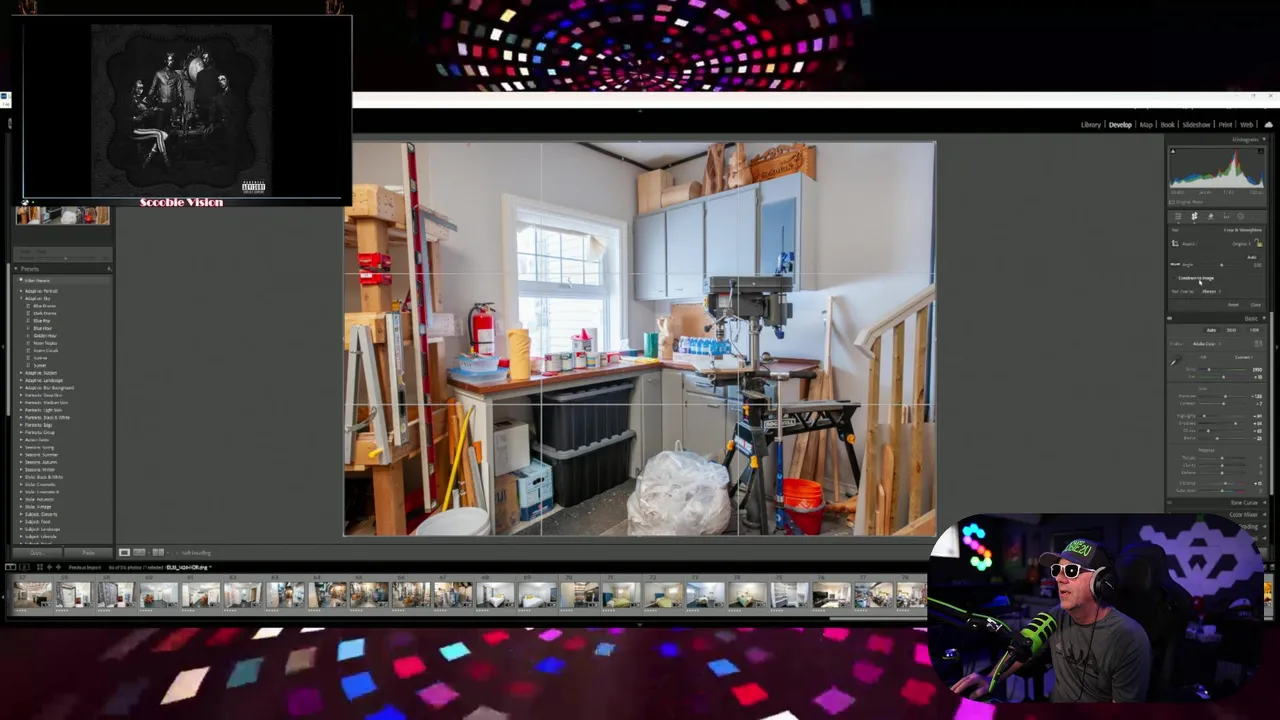Toggle shadow clipping indicator in histogram

[1173, 151]
